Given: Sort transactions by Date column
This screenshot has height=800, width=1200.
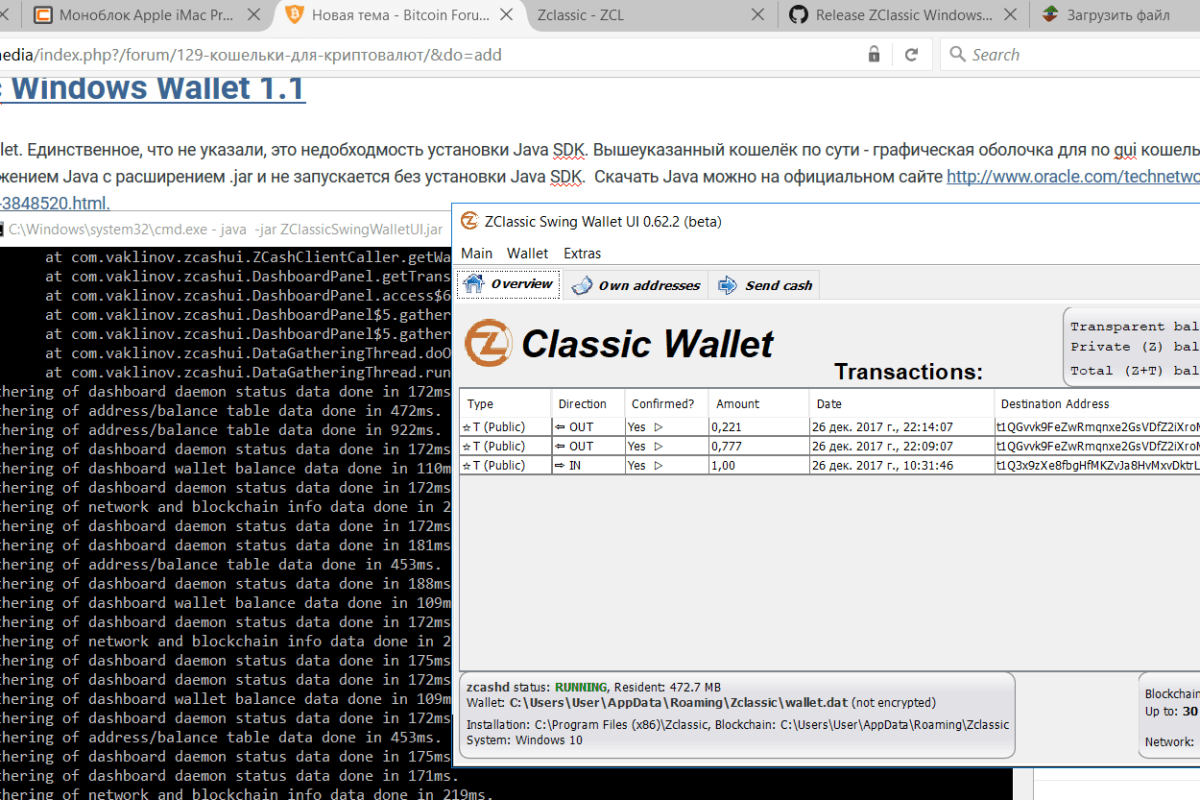Looking at the screenshot, I should click(x=901, y=404).
